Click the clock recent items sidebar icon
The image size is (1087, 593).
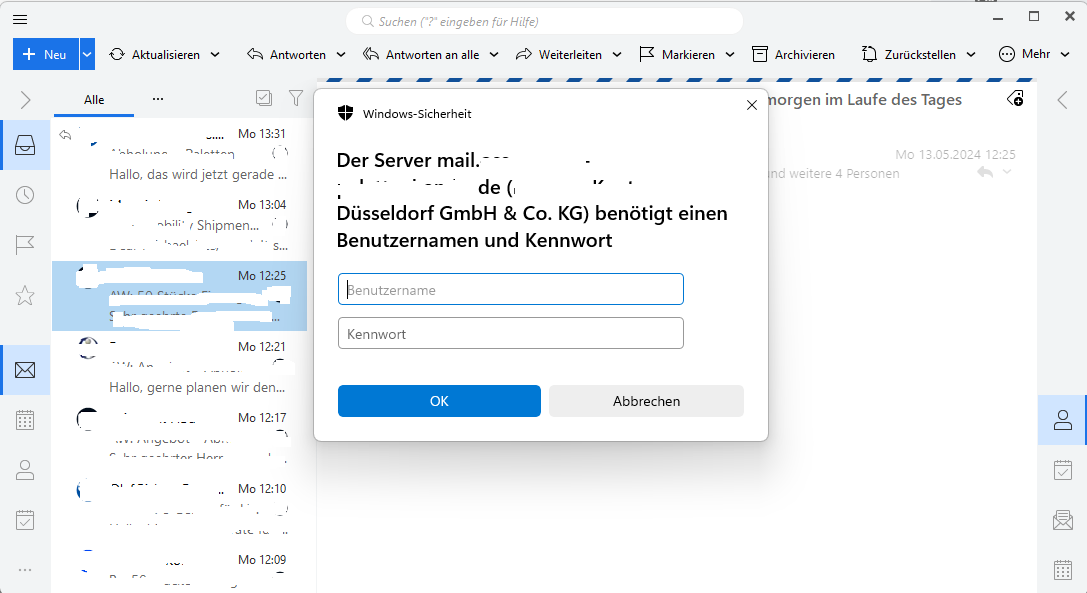pos(25,195)
